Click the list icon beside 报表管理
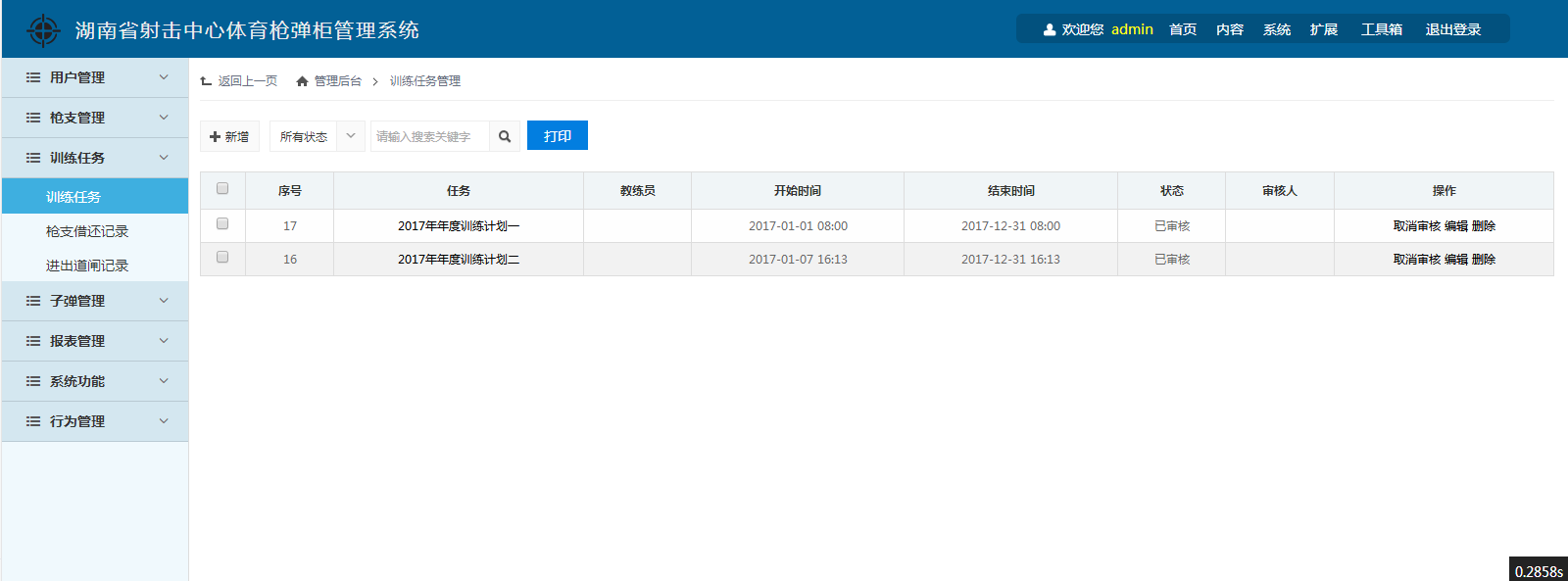Viewport: 1568px width, 581px height. pyautogui.click(x=33, y=341)
